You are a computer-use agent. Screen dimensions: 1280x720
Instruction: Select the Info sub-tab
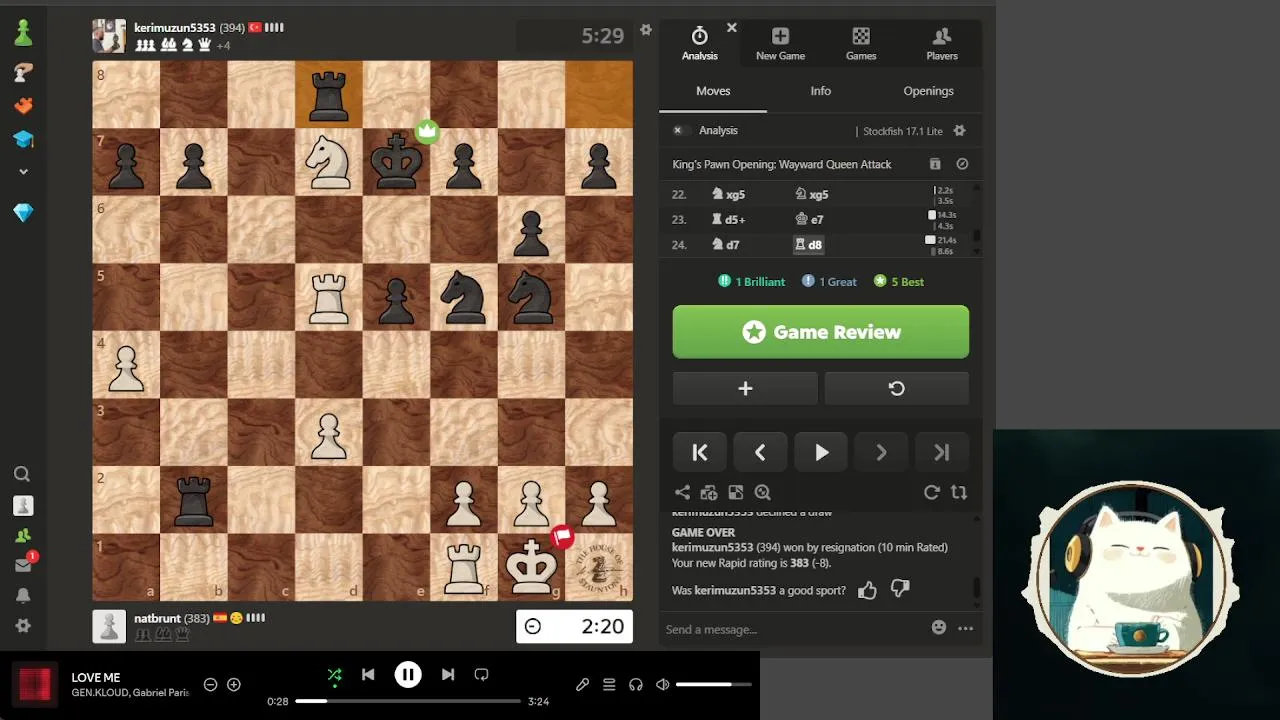tap(821, 91)
